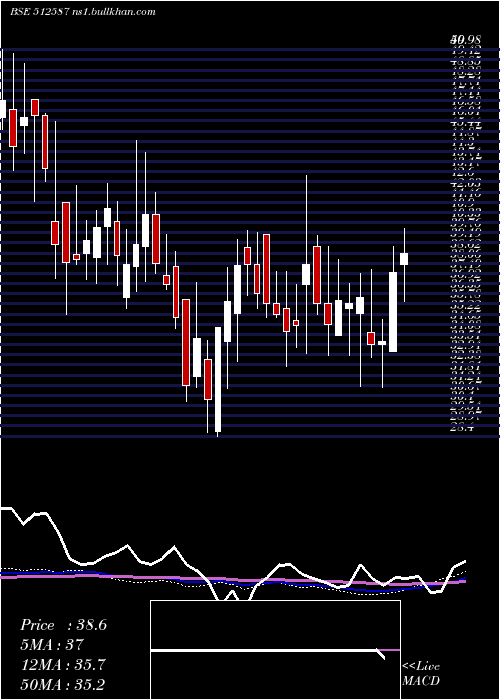The width and height of the screenshot is (500, 700).
Task: Click the 40.98 top price axis label
Action: (x=465, y=41)
